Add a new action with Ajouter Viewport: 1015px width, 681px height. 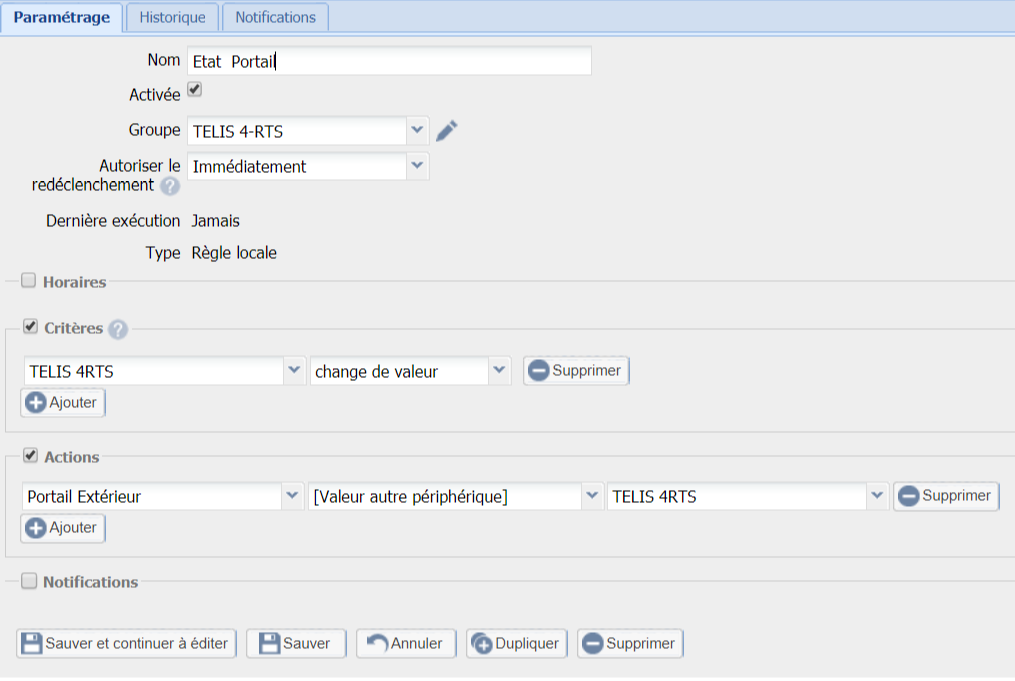(63, 528)
